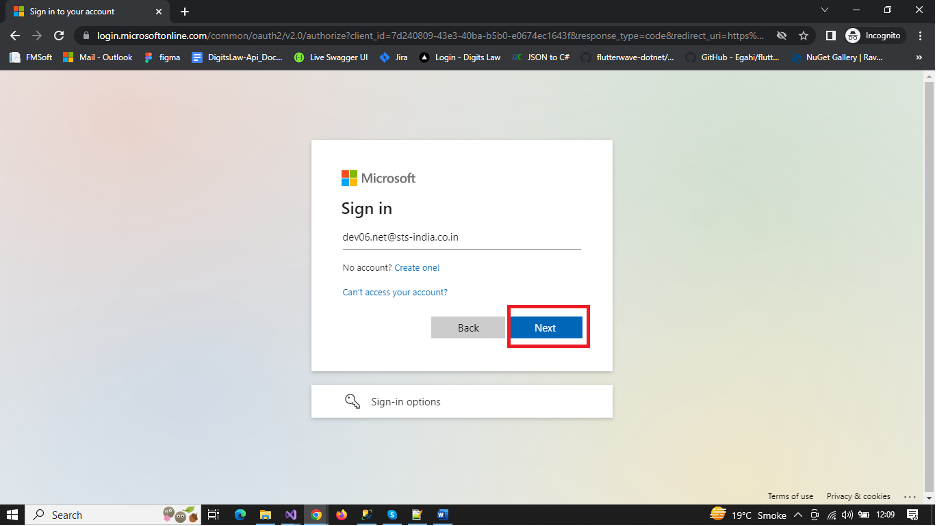Click "Can't access your account?" link

tap(395, 292)
